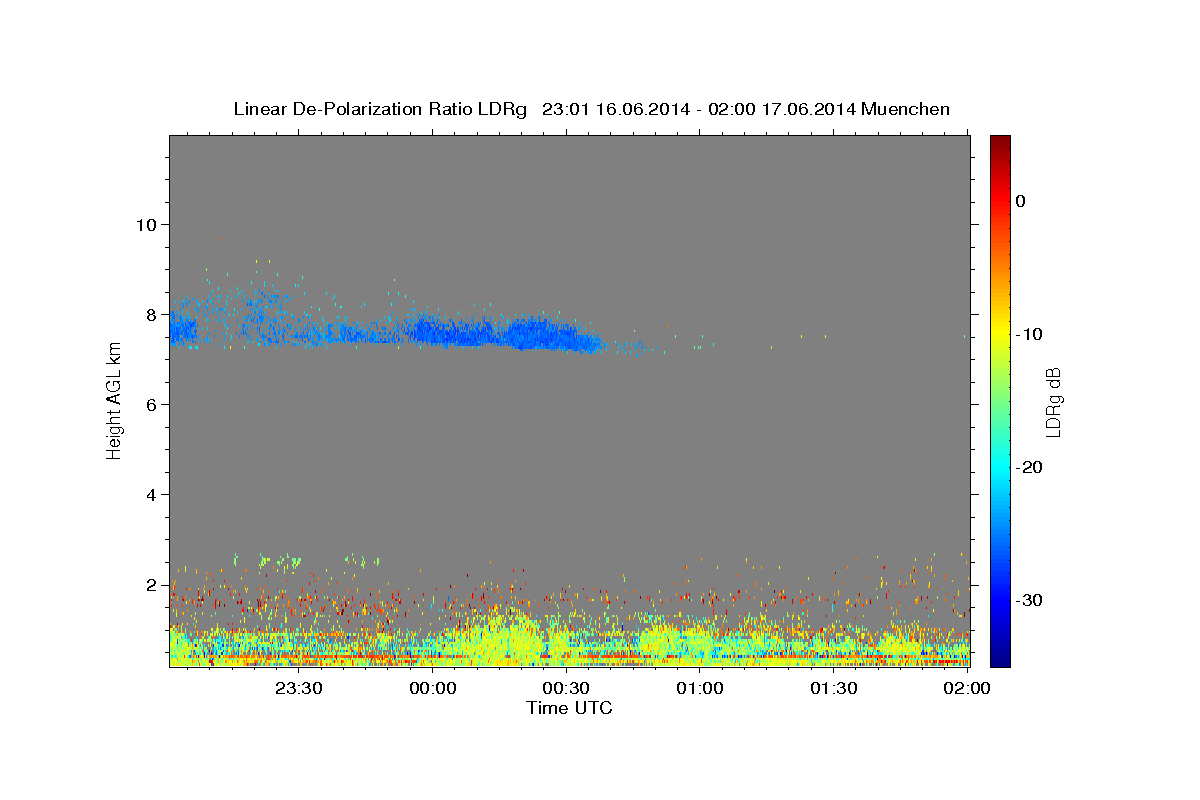Click the date range '23:01 16.06.2014' in the title
The width and height of the screenshot is (1200, 800).
[615, 109]
